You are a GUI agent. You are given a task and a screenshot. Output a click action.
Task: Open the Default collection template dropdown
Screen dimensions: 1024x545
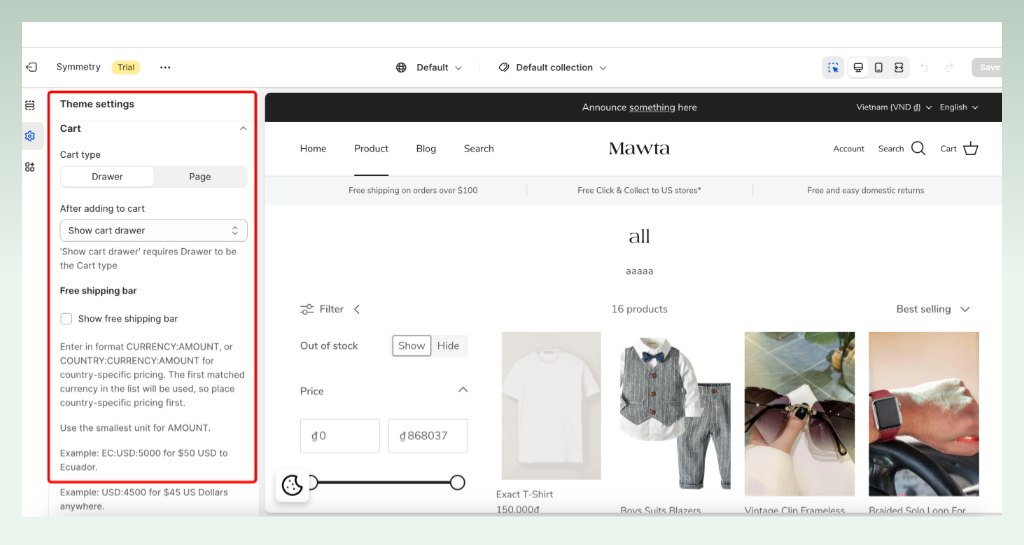(x=552, y=67)
